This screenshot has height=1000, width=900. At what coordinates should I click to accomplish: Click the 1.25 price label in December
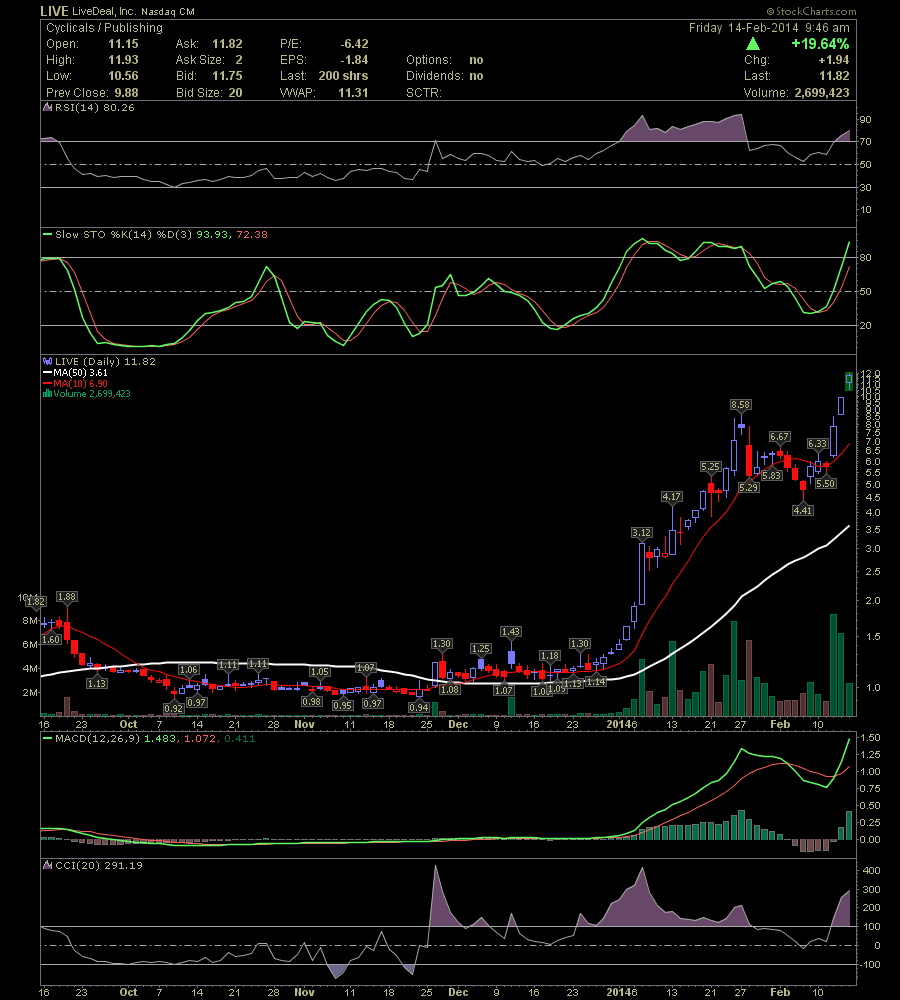pos(481,648)
